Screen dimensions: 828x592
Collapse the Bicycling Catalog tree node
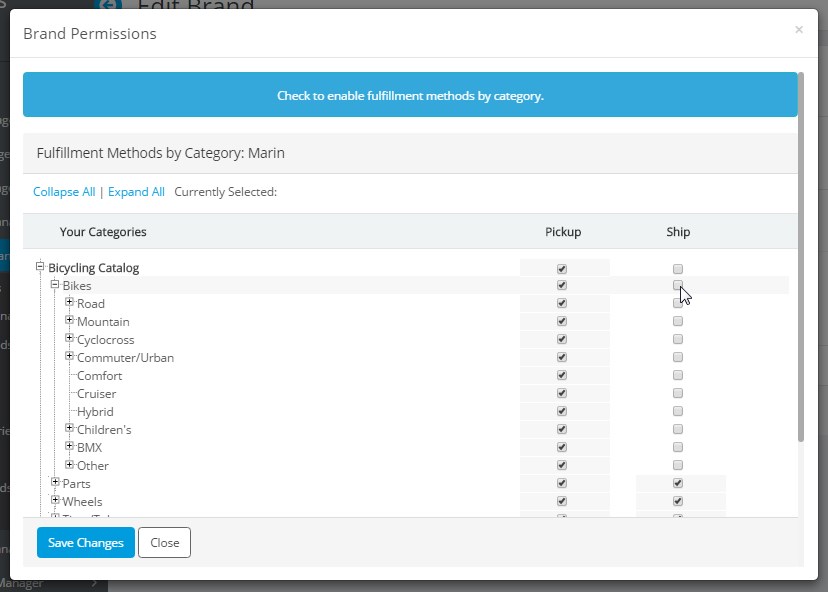[41, 267]
